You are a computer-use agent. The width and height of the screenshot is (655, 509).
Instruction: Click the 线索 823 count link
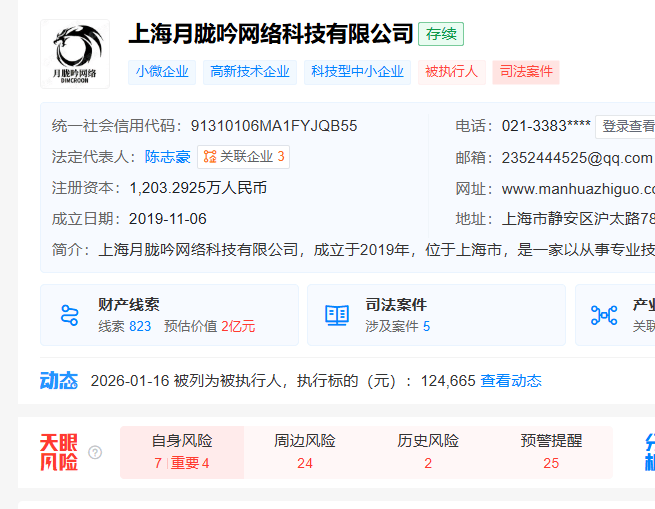(x=139, y=326)
